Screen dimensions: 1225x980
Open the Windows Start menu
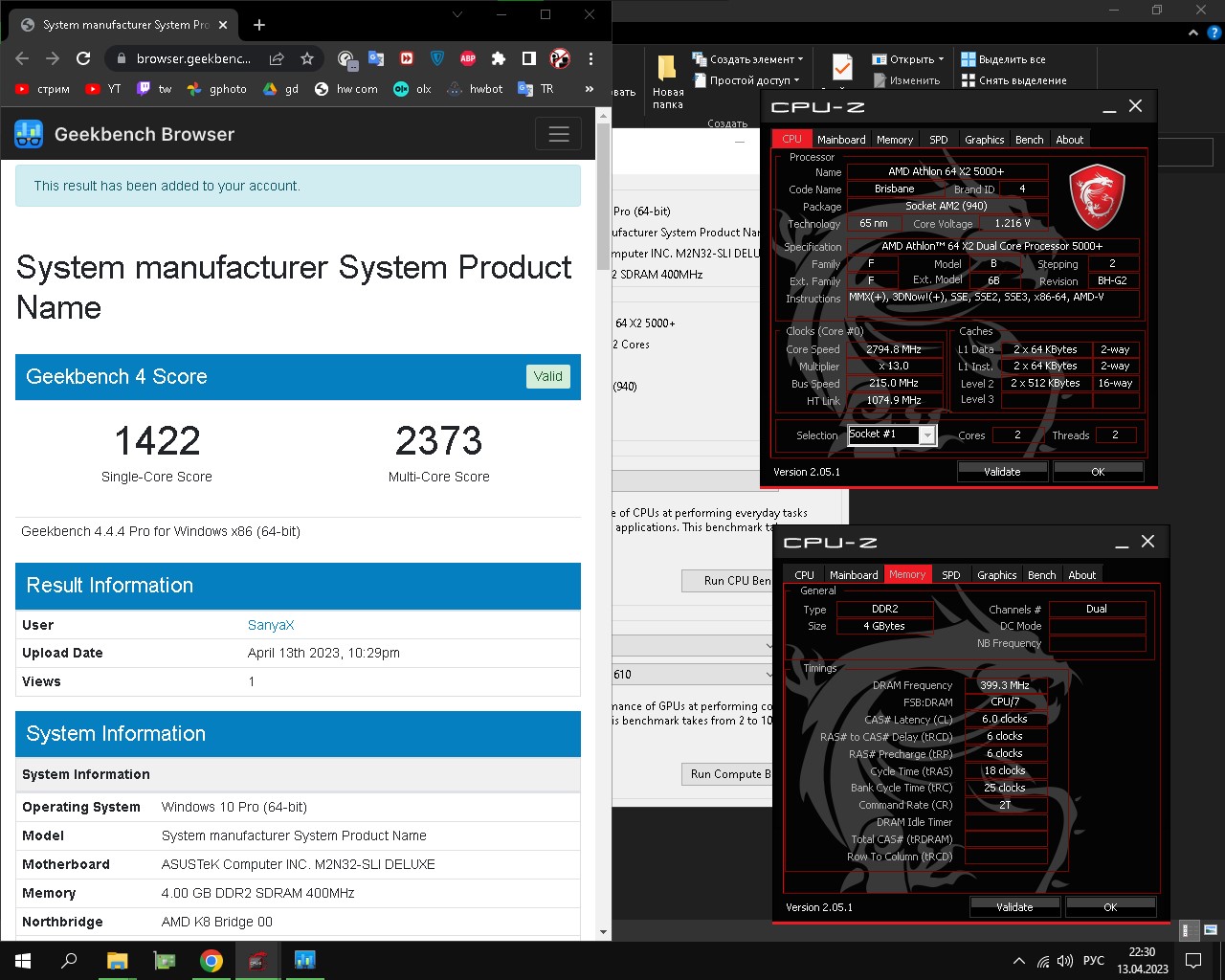click(x=23, y=961)
